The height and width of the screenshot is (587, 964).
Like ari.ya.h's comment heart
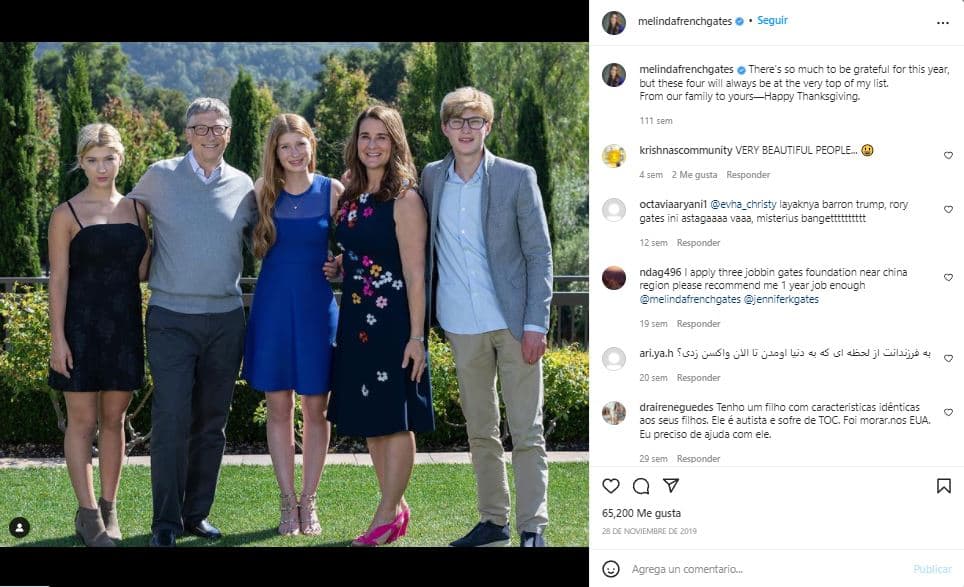948,358
